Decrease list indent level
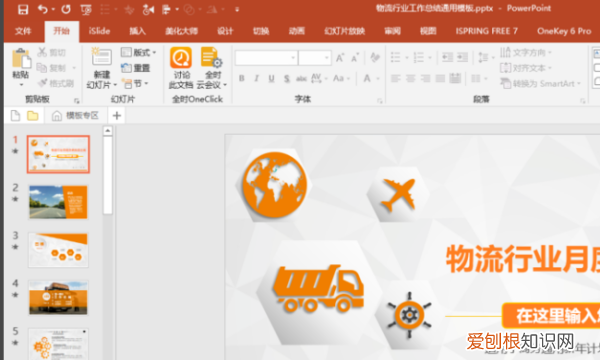600x360 pixels. pos(447,57)
